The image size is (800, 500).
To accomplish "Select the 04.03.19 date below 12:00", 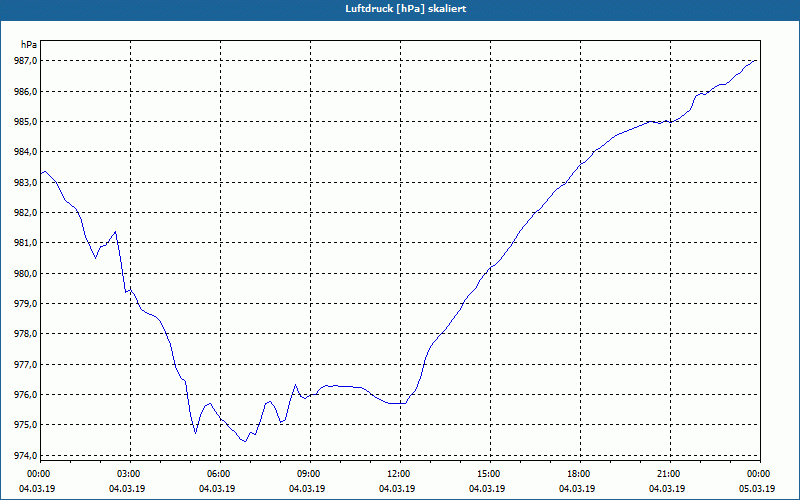I will click(x=397, y=489).
